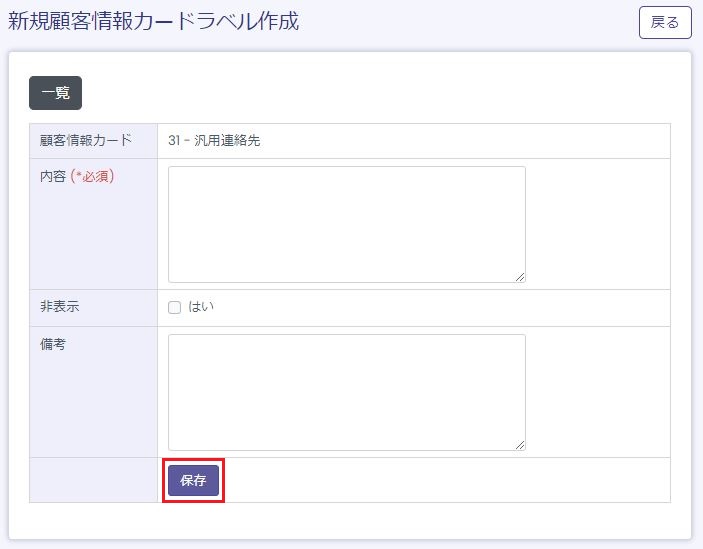The height and width of the screenshot is (549, 703).
Task: Click the 非表示 row label
Action: (x=60, y=307)
